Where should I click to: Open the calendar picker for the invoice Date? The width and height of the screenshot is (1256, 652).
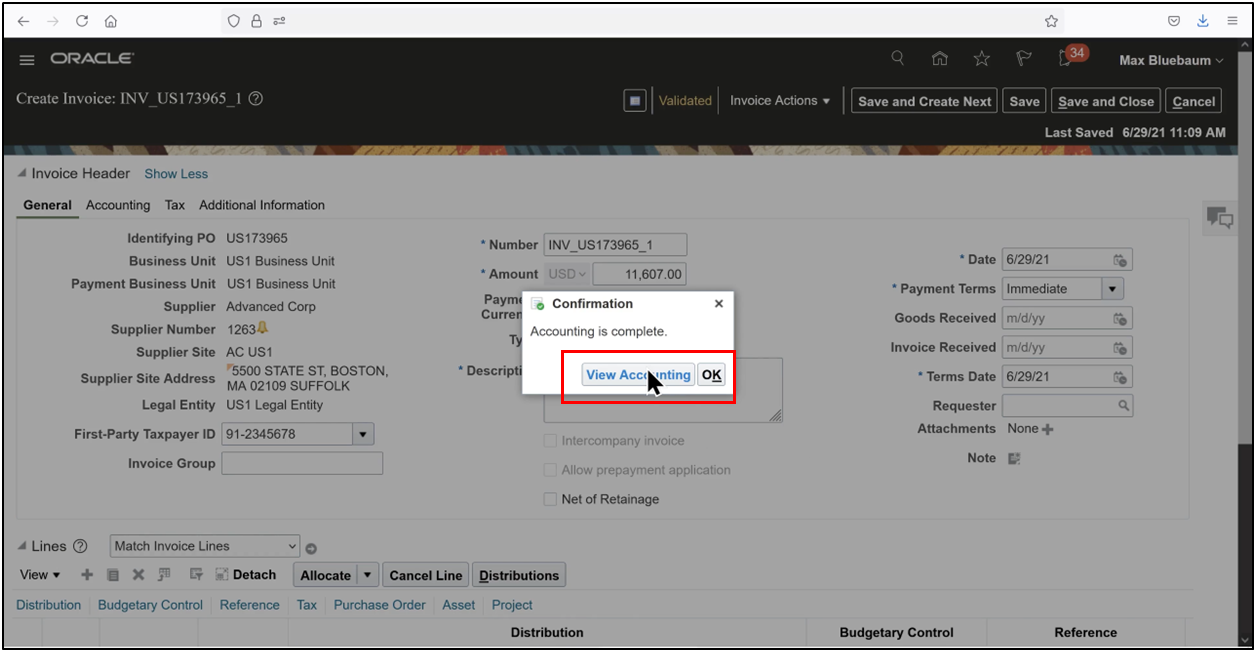click(1122, 259)
